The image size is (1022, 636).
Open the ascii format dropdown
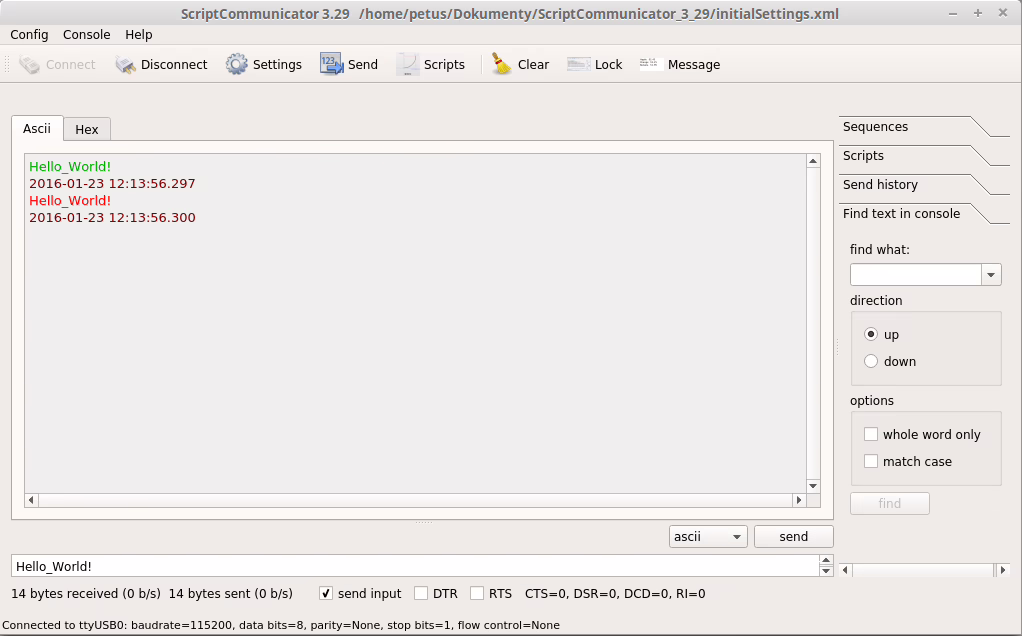tap(708, 537)
